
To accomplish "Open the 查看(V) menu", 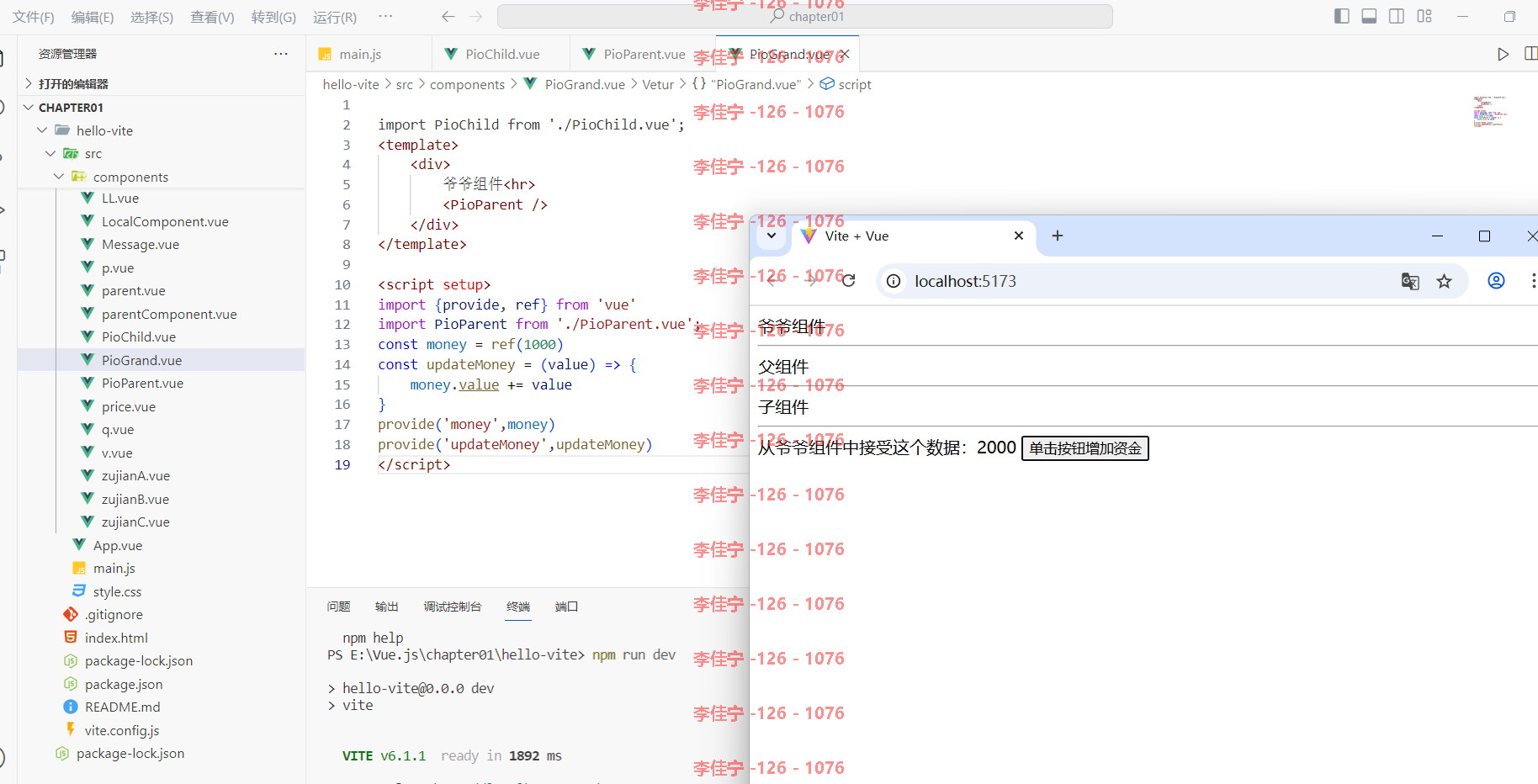I will [213, 17].
